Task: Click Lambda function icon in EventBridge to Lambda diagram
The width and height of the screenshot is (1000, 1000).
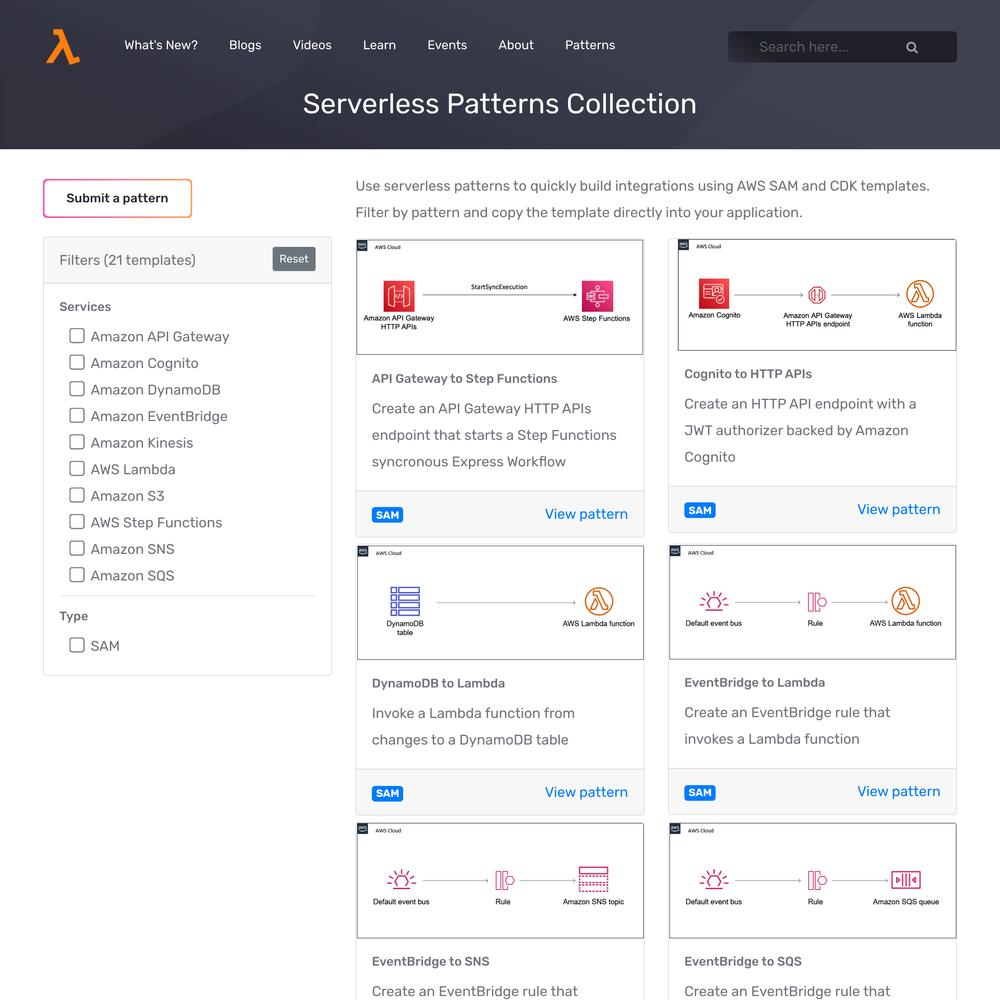Action: 905,601
